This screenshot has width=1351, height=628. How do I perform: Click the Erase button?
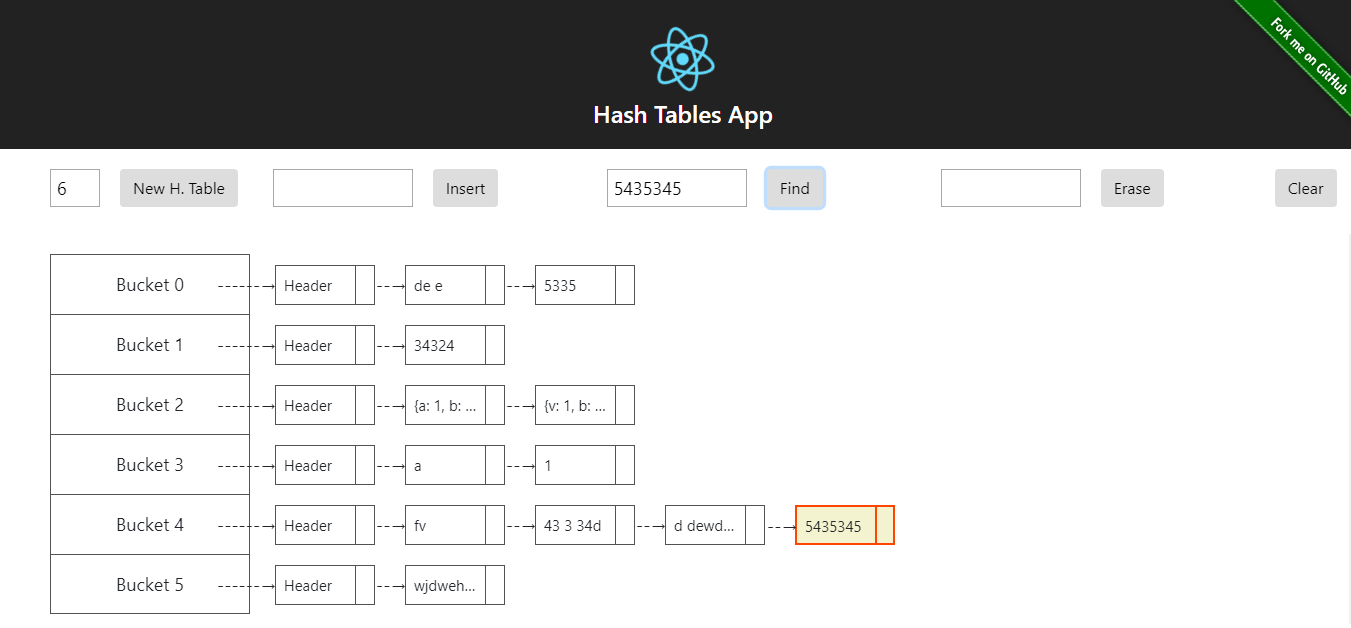tap(1132, 188)
